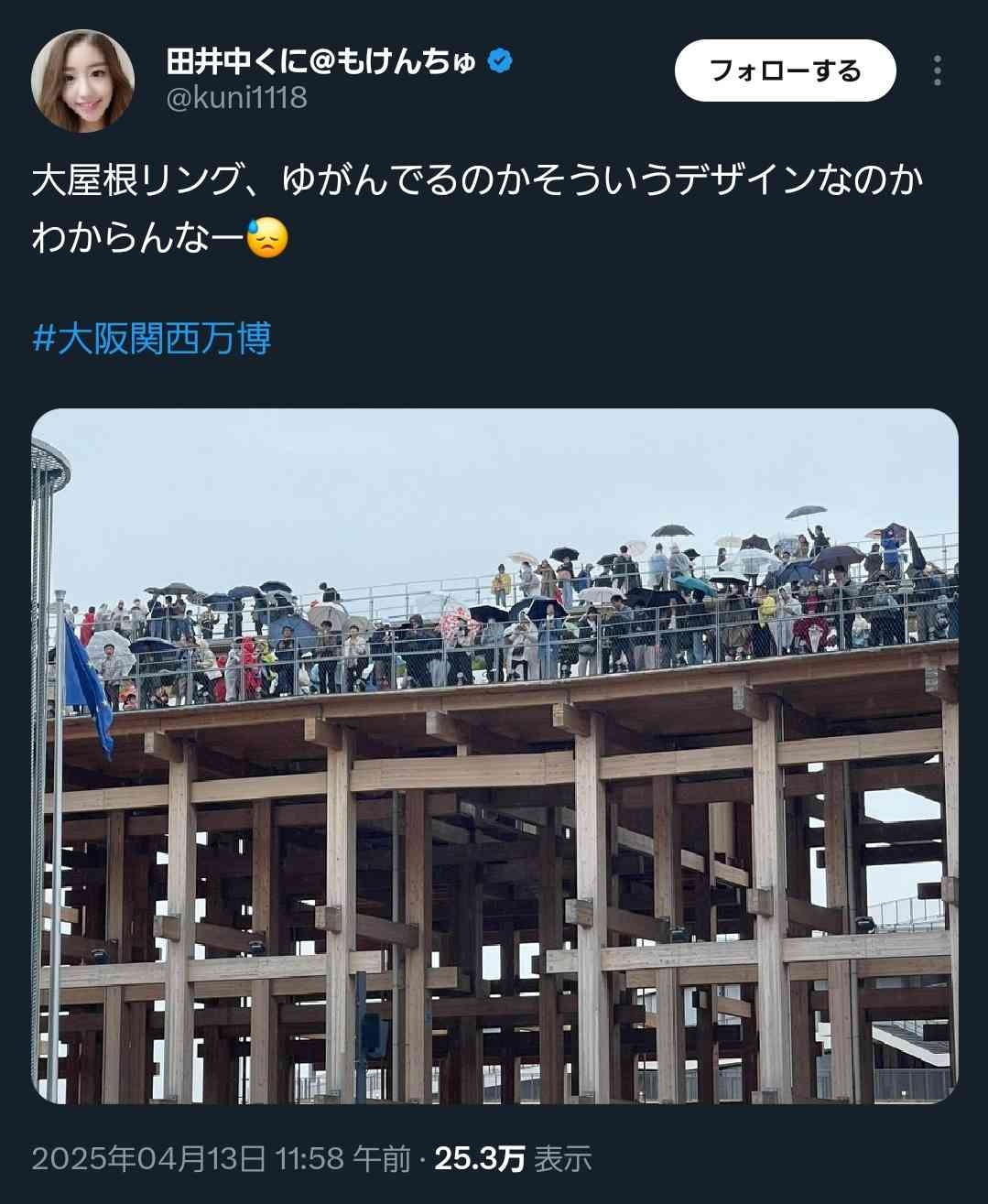Image resolution: width=988 pixels, height=1204 pixels.
Task: Click the 表示 label beside view count
Action: coord(562,1158)
